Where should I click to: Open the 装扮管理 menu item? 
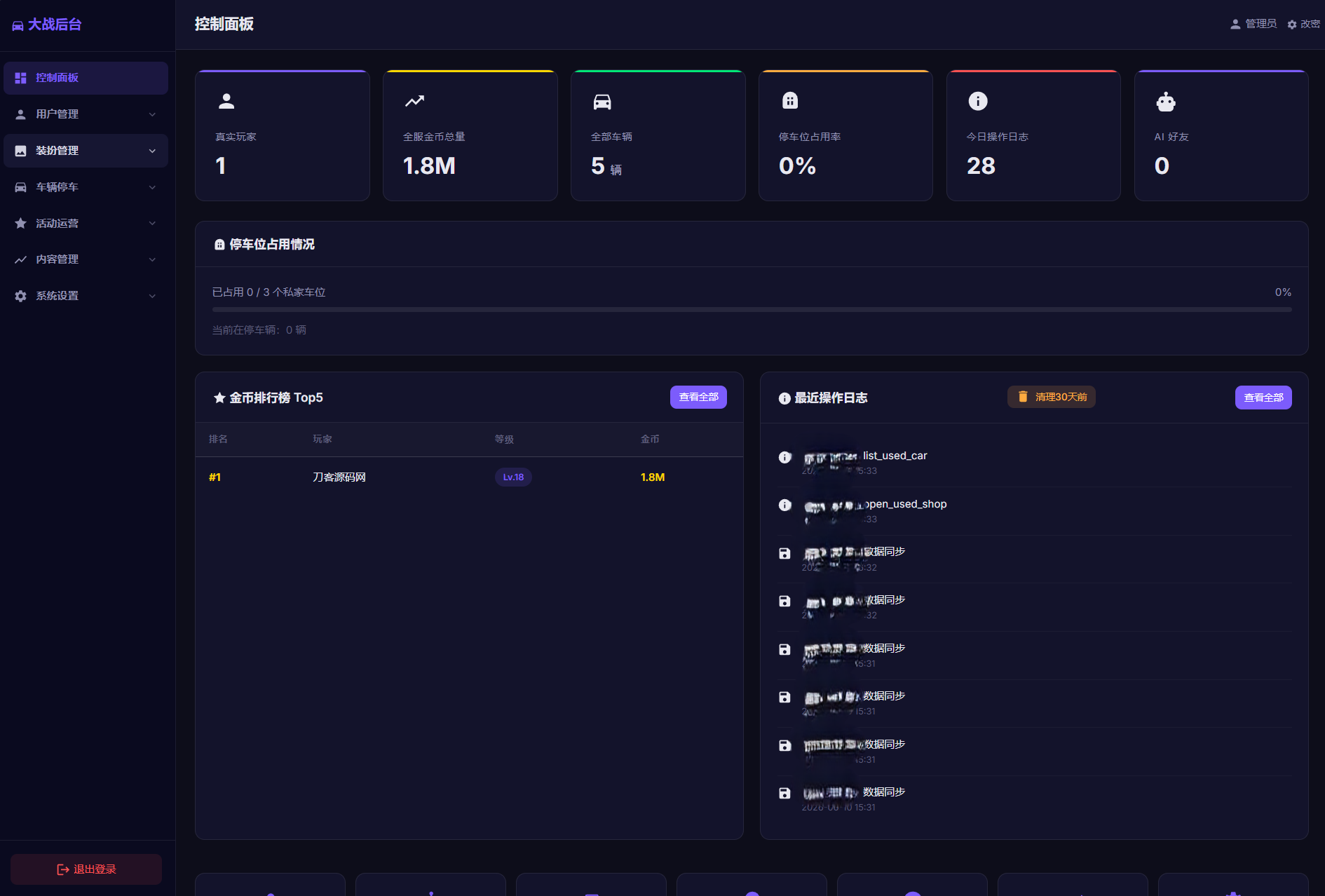coord(86,151)
